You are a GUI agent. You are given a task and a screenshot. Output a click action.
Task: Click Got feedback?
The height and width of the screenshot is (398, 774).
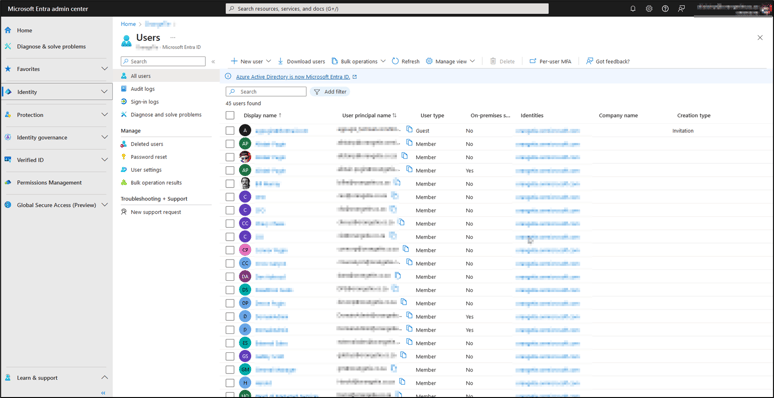608,61
